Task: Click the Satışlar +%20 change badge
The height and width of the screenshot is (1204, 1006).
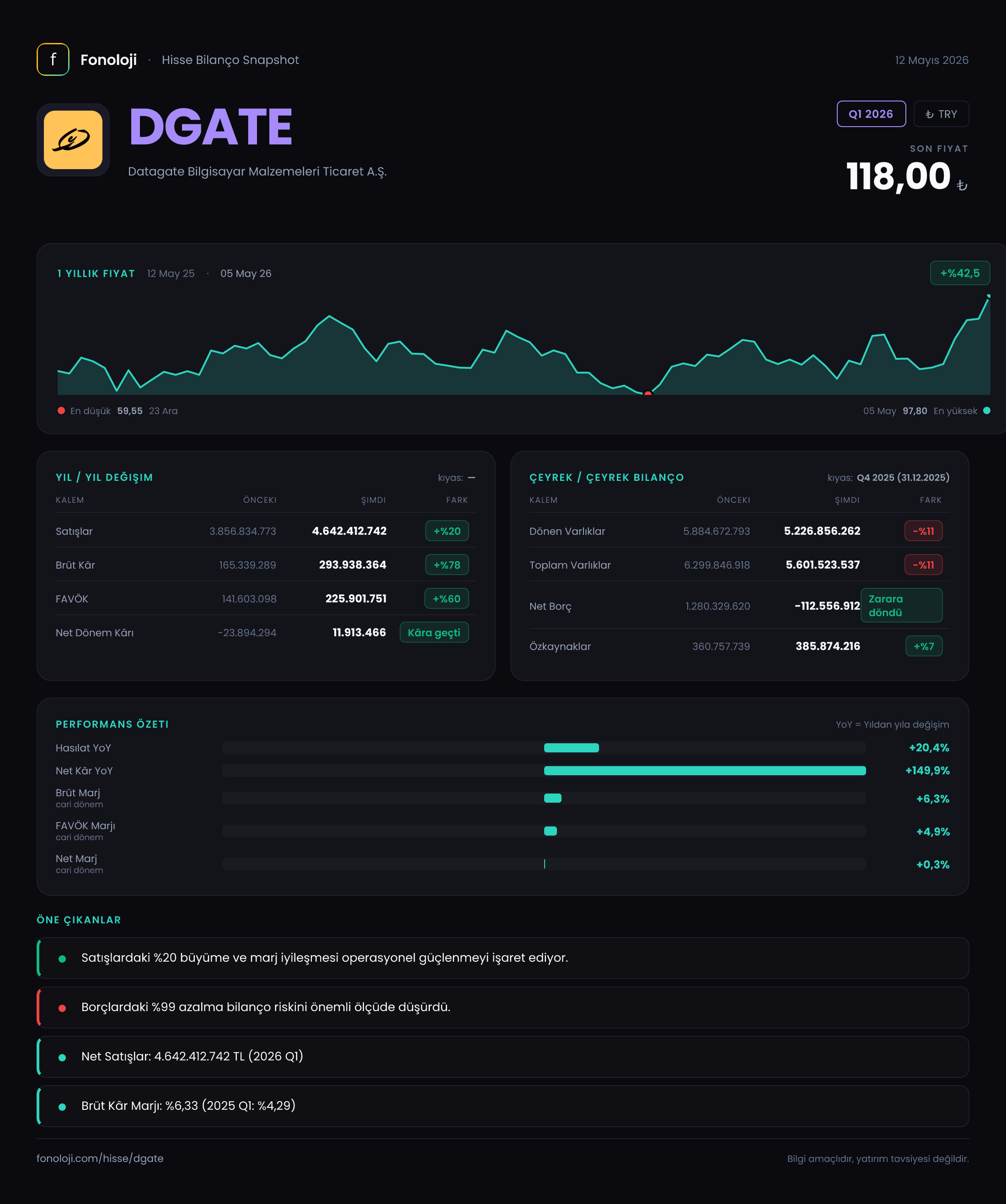Action: (x=447, y=531)
